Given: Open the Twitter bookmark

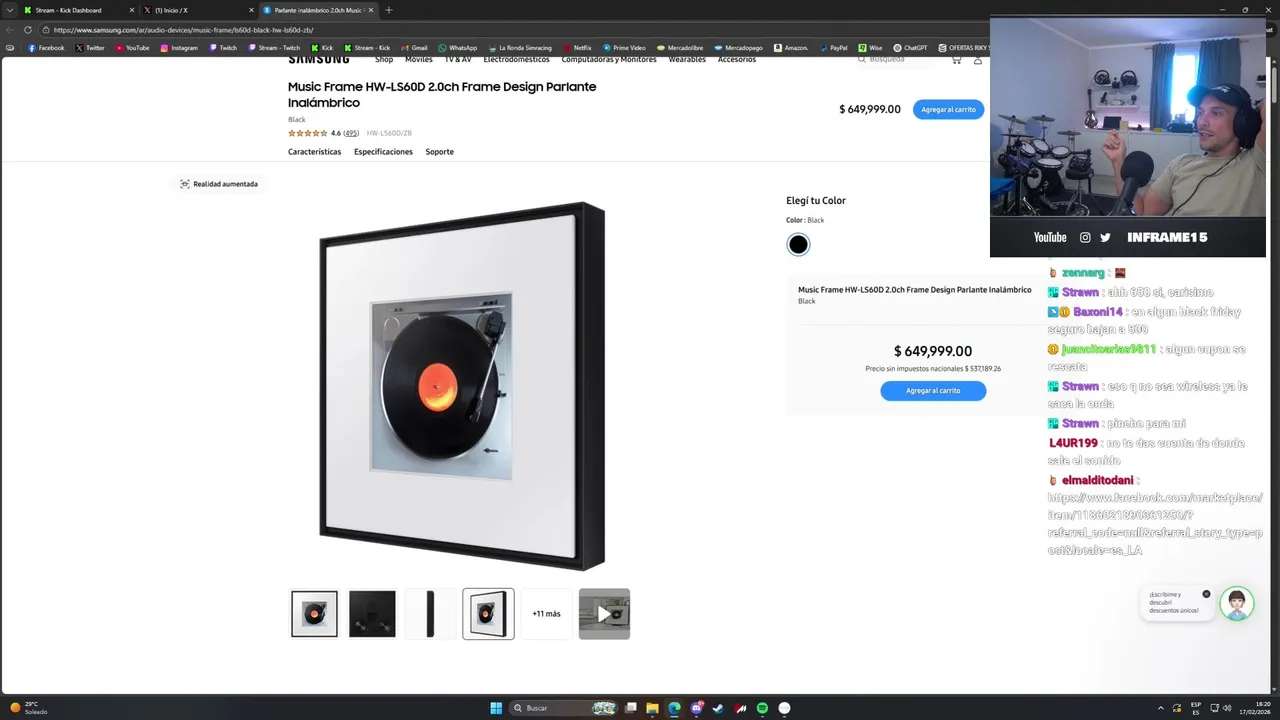Looking at the screenshot, I should tap(90, 48).
